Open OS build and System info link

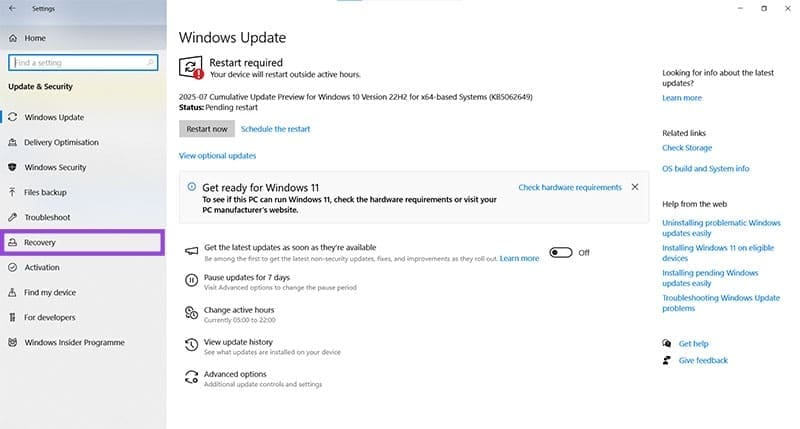[706, 168]
